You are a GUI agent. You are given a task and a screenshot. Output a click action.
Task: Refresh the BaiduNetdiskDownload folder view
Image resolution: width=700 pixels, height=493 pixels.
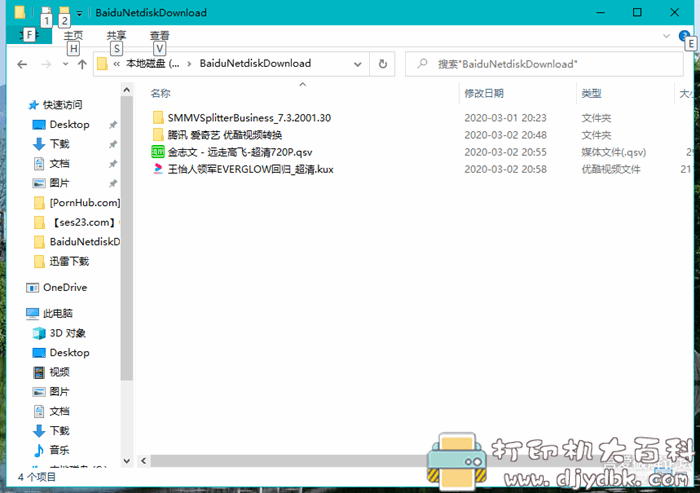[x=383, y=64]
